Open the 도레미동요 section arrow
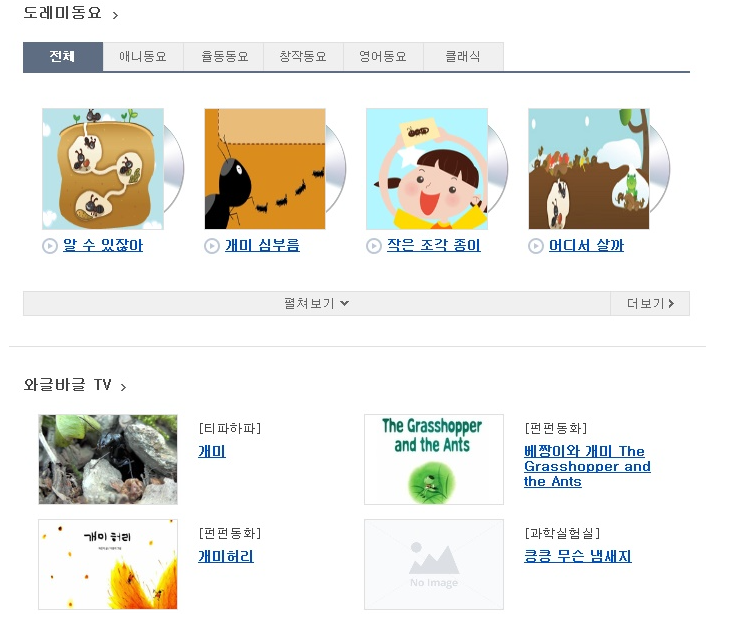 115,16
